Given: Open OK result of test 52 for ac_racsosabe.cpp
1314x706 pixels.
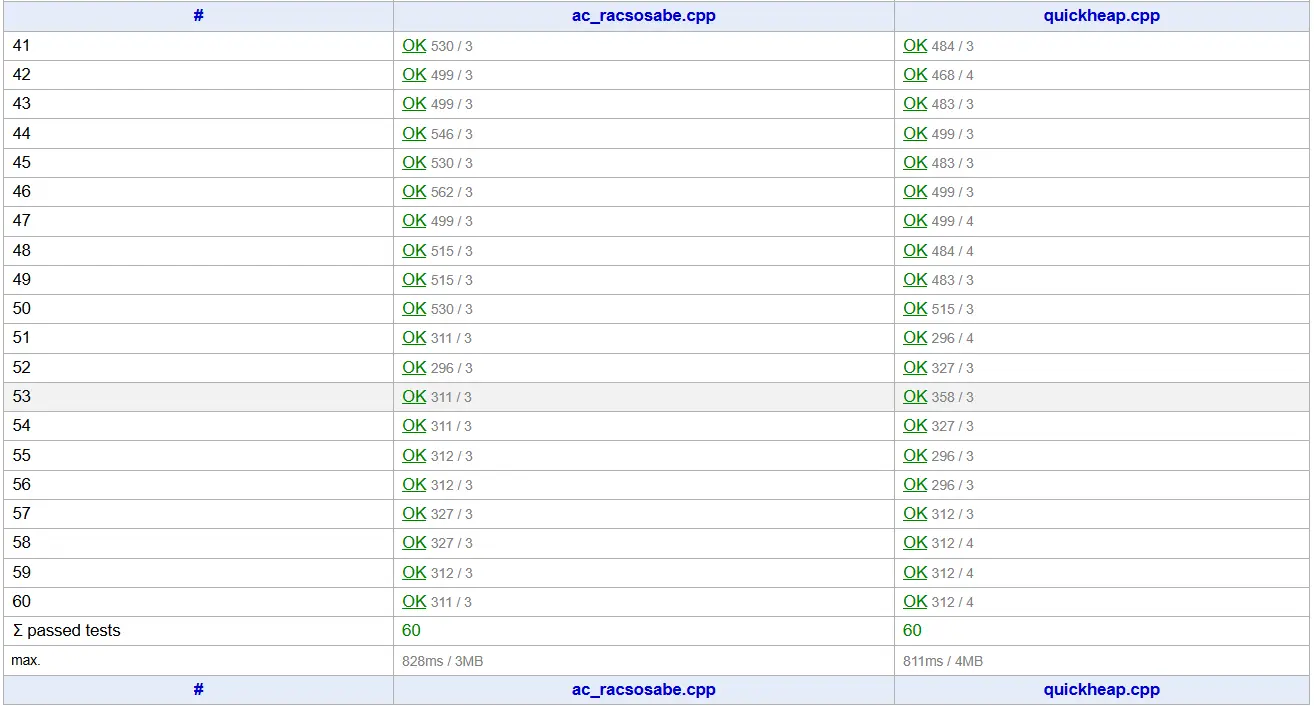Looking at the screenshot, I should pyautogui.click(x=414, y=367).
